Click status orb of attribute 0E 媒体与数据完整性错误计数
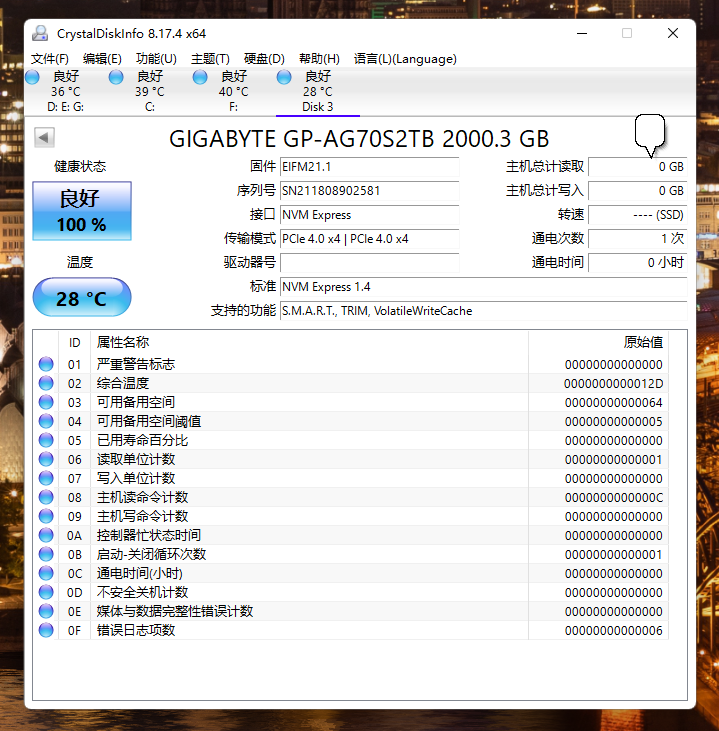 [x=46, y=611]
